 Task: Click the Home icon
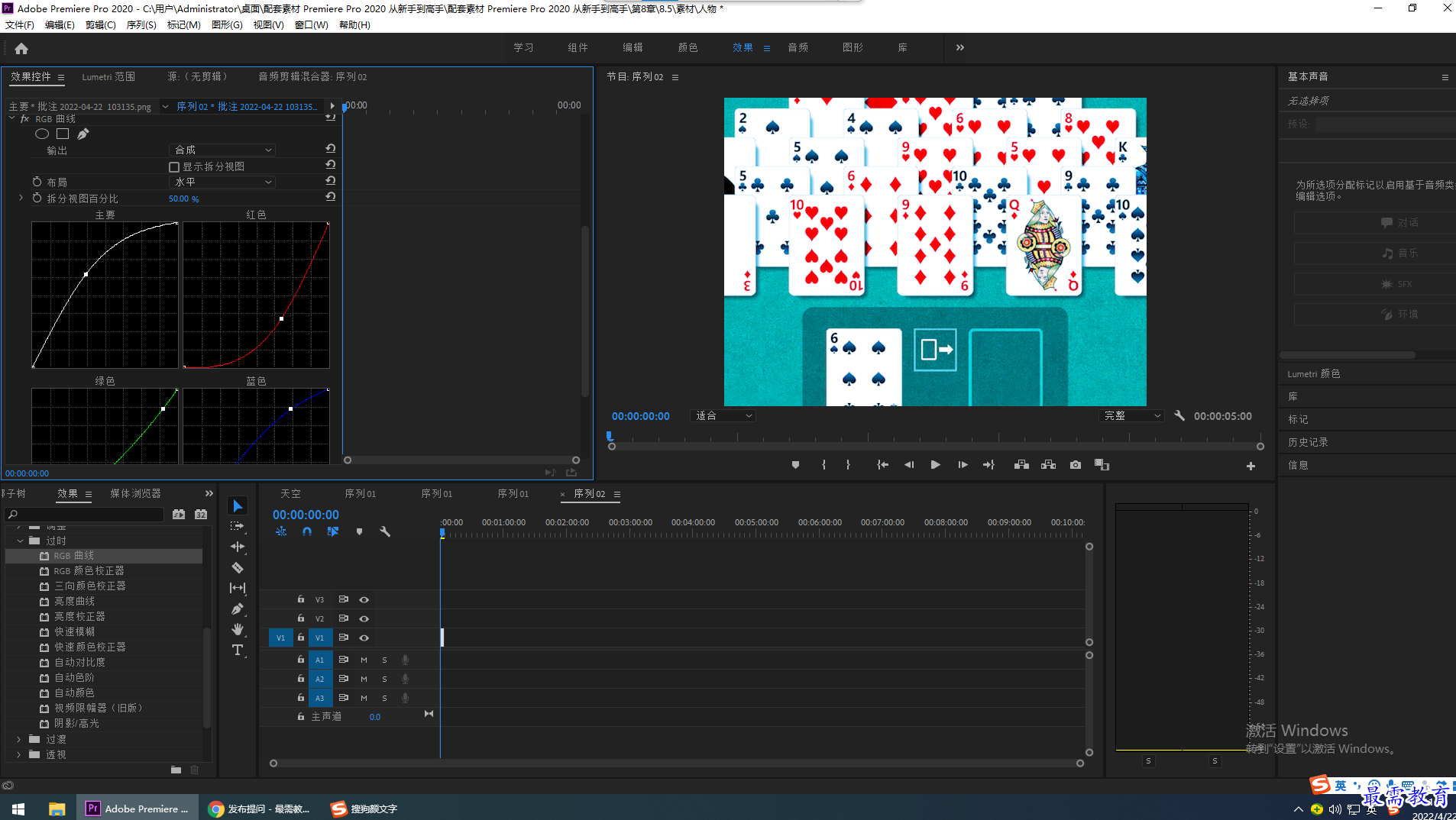click(x=21, y=48)
